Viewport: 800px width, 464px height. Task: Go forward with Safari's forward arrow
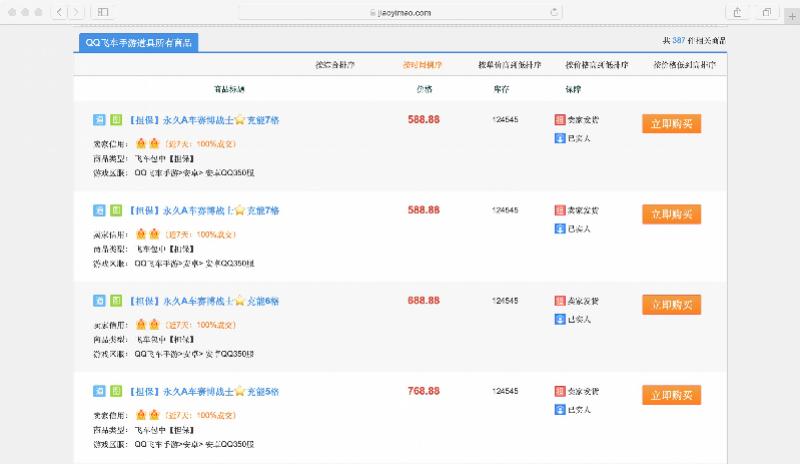[x=76, y=12]
